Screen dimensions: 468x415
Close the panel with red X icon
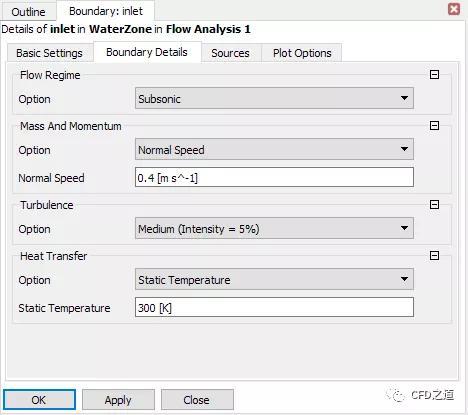pyautogui.click(x=454, y=9)
